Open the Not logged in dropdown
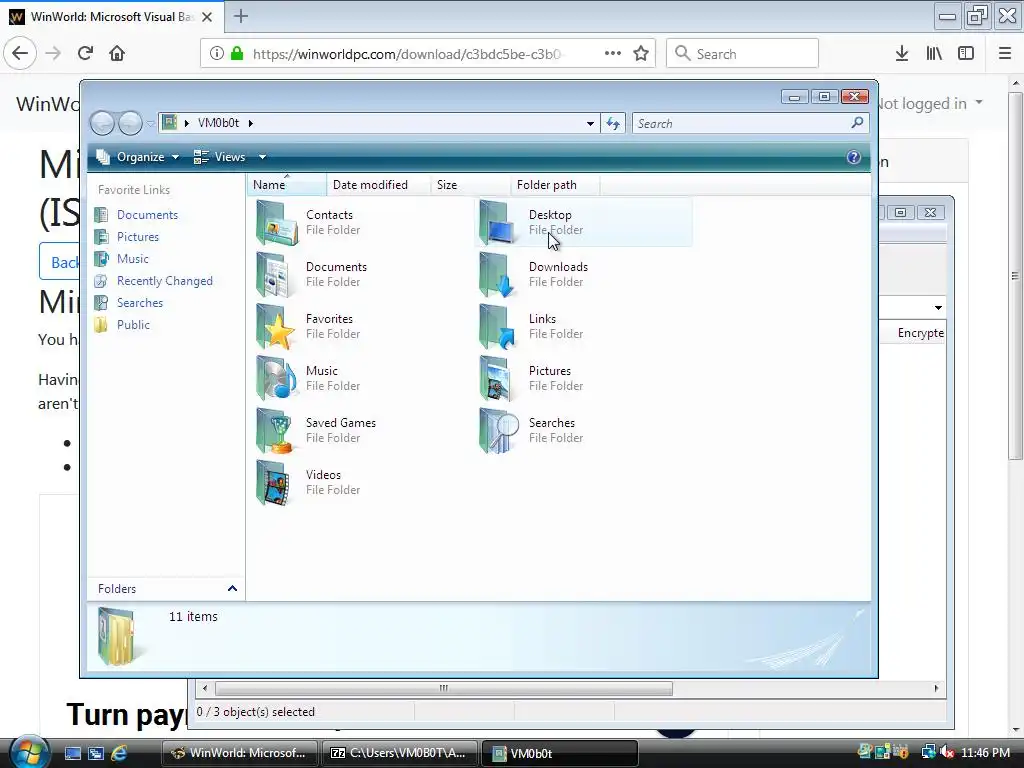 (929, 103)
